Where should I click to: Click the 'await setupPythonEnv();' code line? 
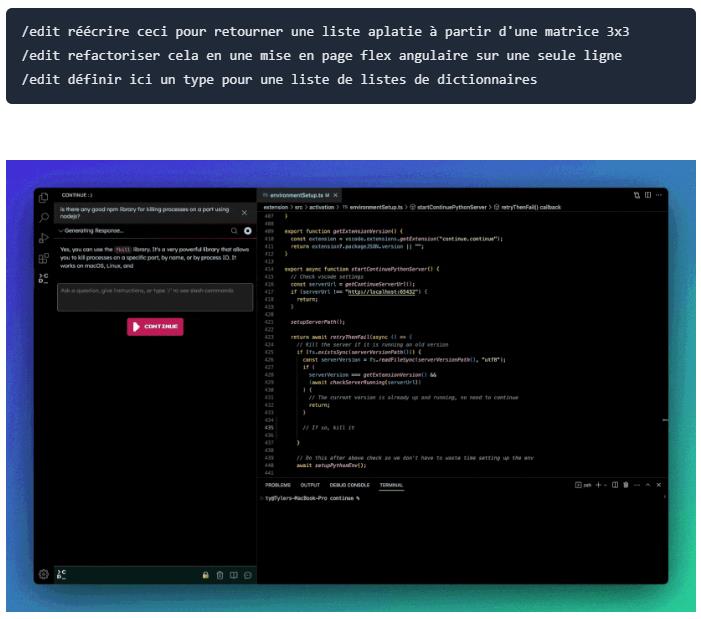[331, 466]
